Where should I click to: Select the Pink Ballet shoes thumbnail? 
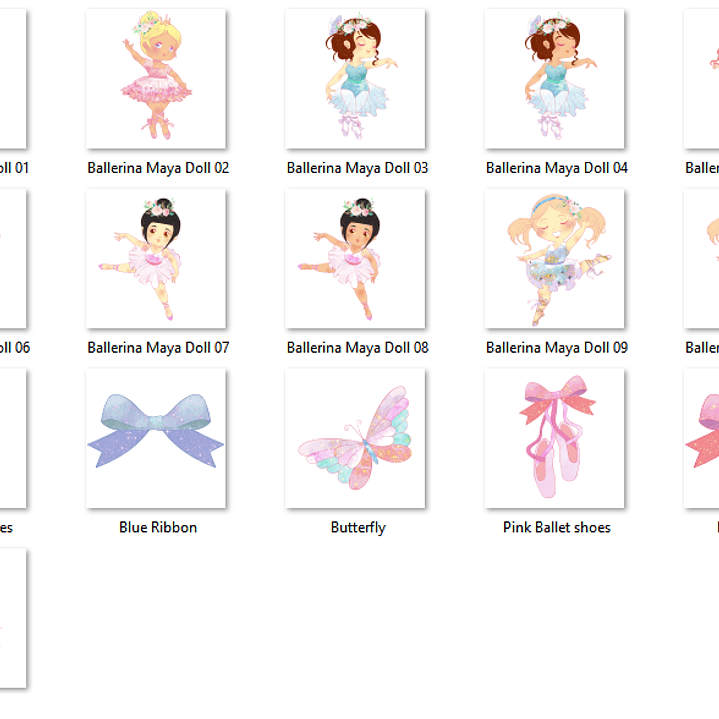[555, 438]
